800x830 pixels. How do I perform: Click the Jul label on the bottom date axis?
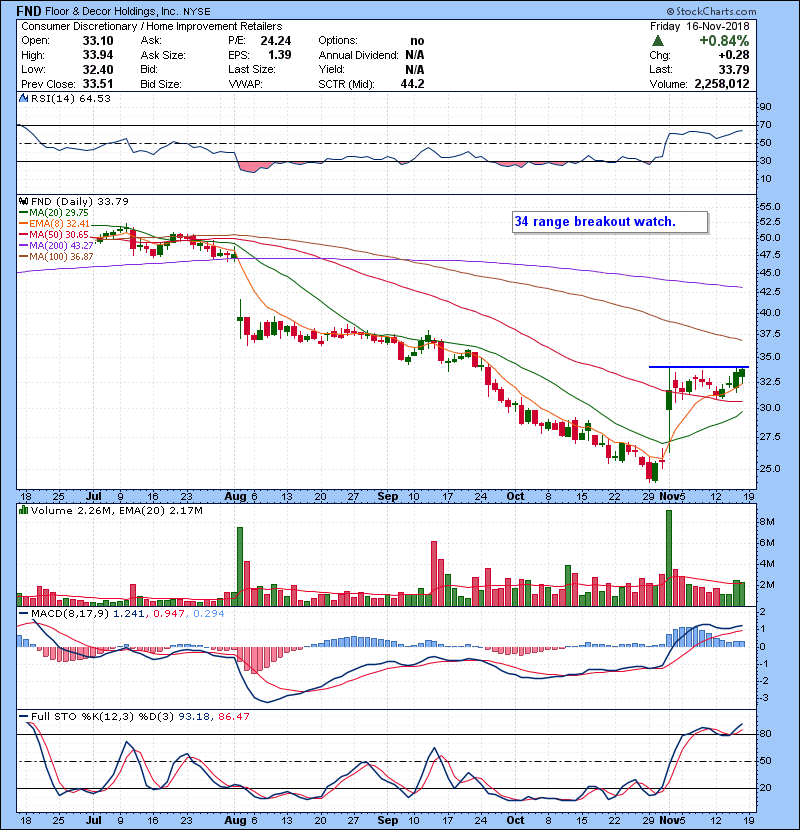[94, 820]
